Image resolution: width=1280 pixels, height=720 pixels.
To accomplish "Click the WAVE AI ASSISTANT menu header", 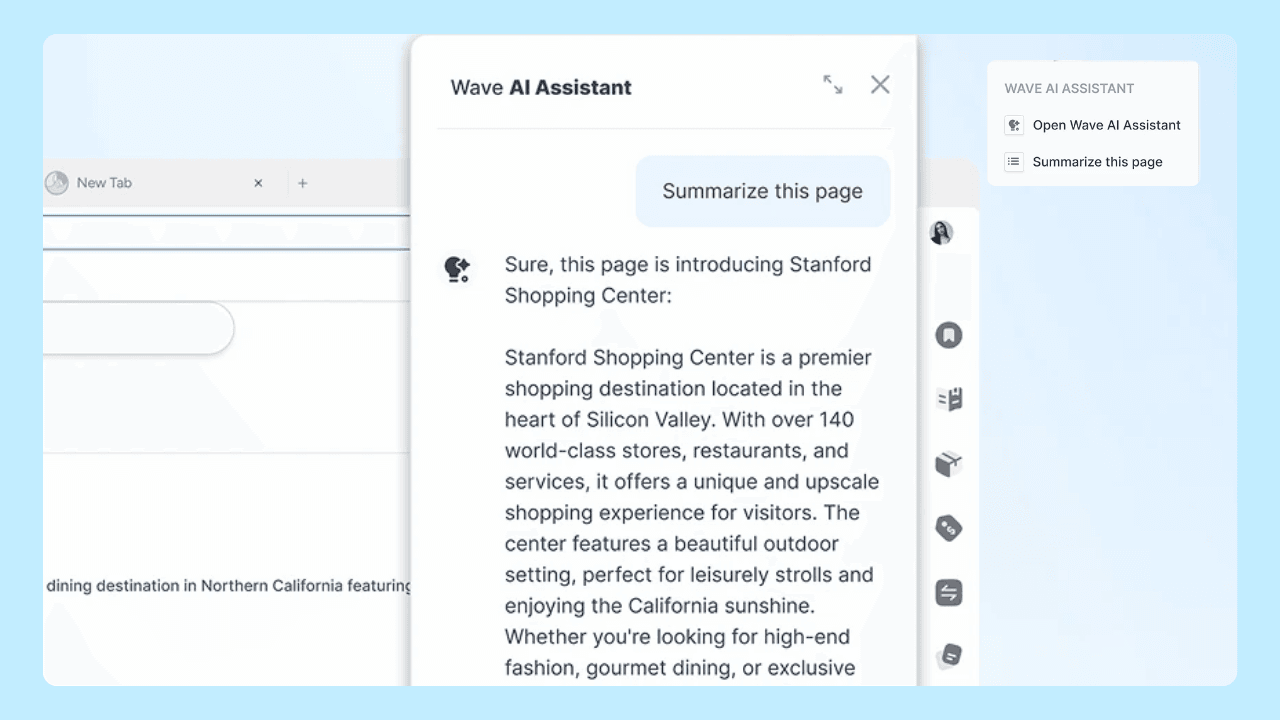I will coord(1069,88).
